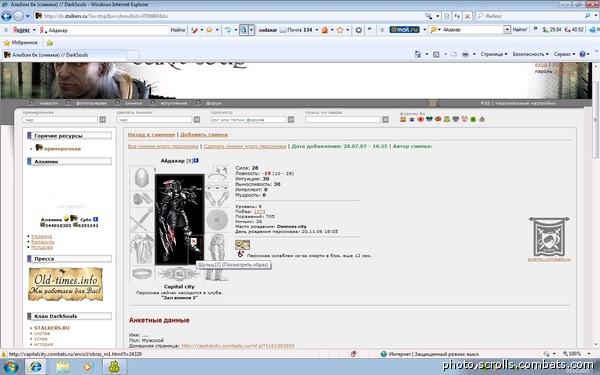This screenshot has height=375, width=600.
Task: Expand the print options arrow
Action: (x=474, y=54)
